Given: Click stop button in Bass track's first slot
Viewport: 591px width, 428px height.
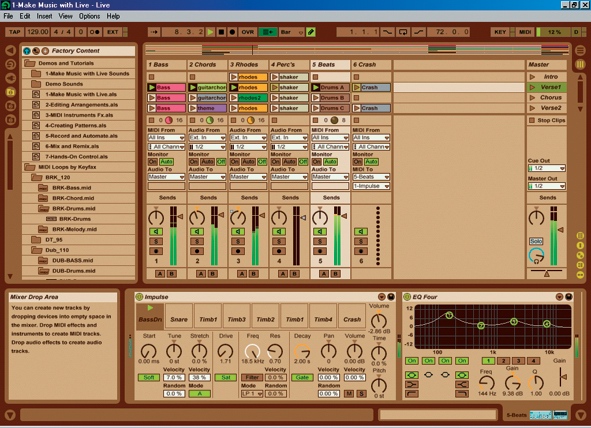Looking at the screenshot, I should click(151, 77).
